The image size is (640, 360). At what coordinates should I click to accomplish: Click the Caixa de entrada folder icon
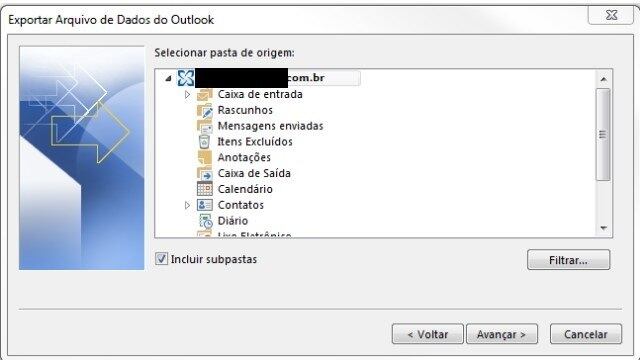204,94
